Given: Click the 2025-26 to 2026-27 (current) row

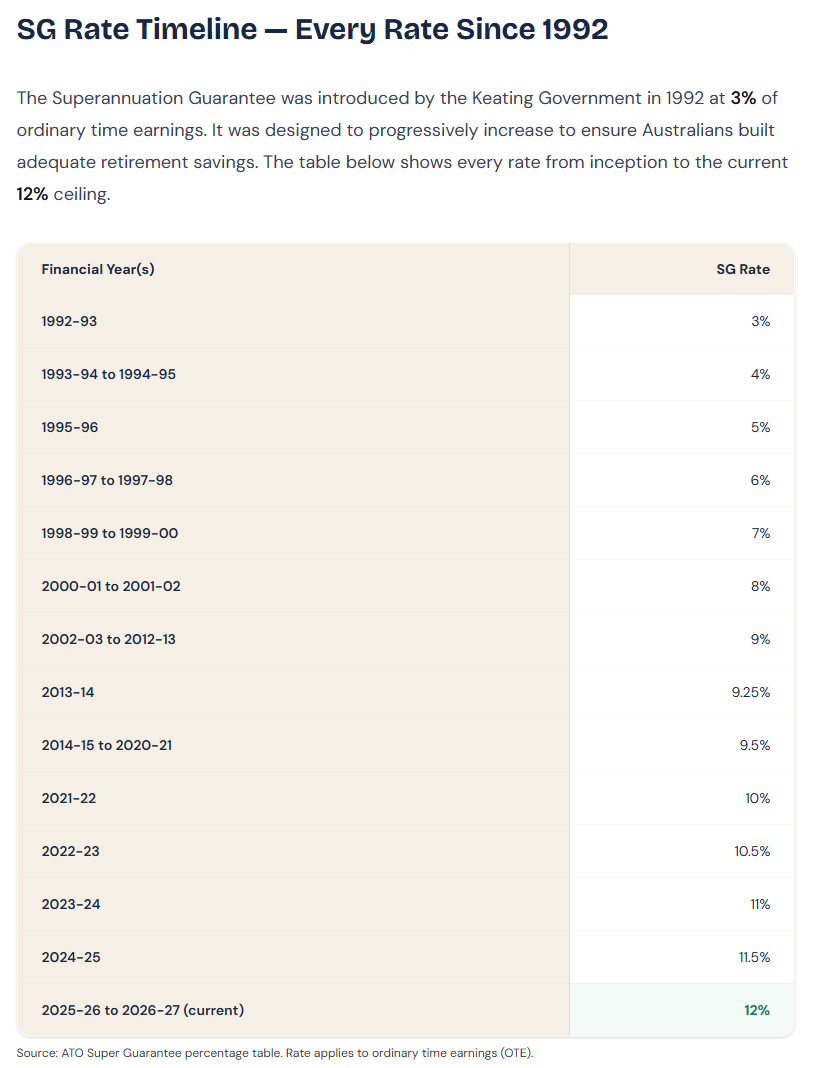Looking at the screenshot, I should 406,1010.
